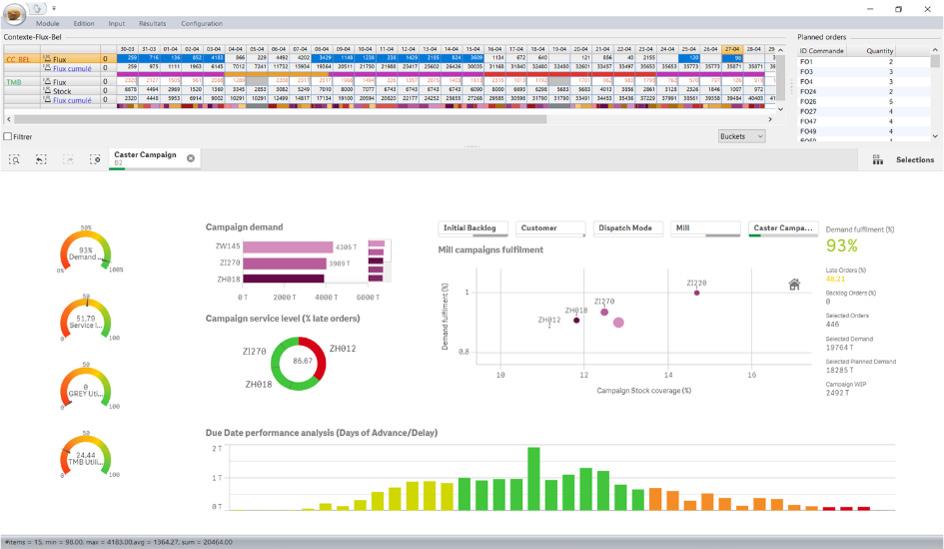
Task: Select the TMB row label
Action: pyautogui.click(x=13, y=82)
